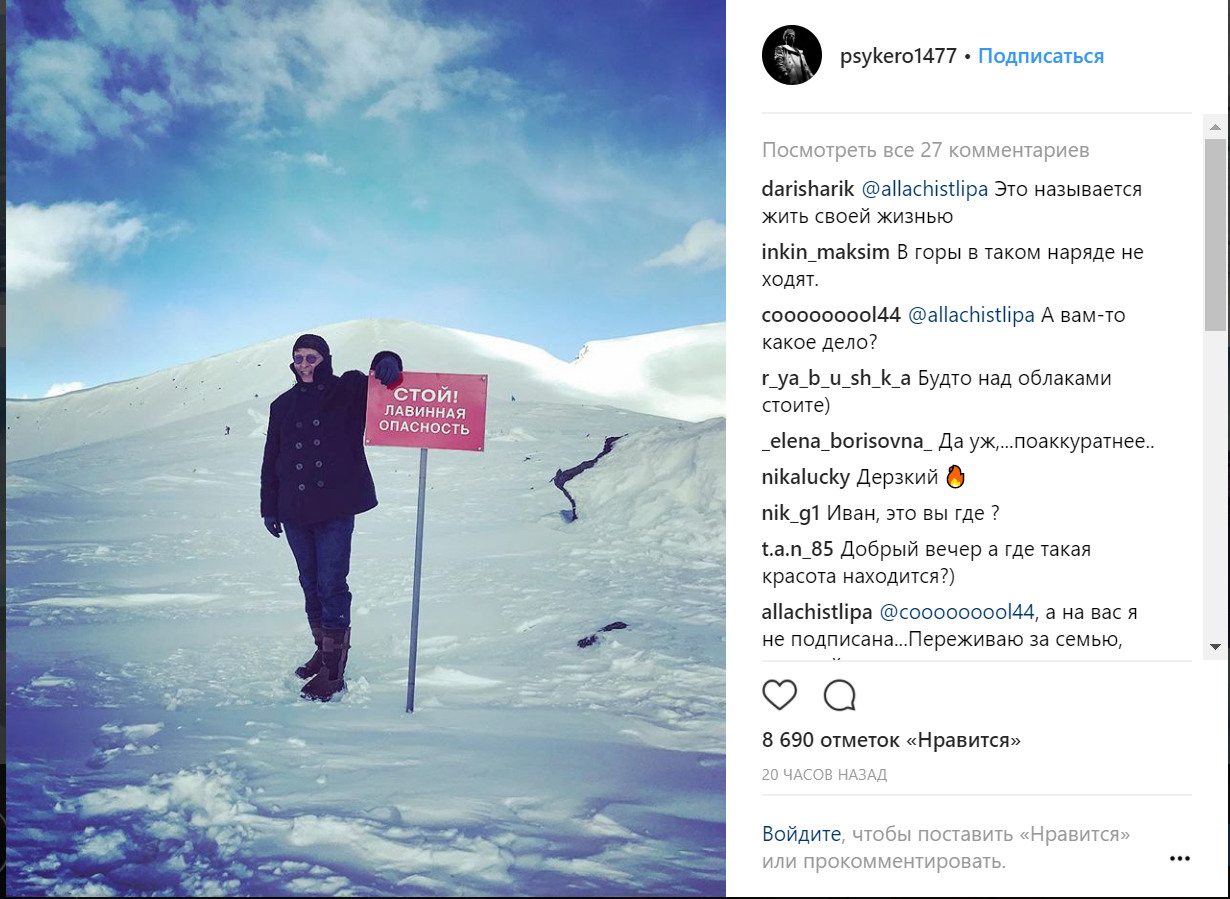This screenshot has width=1230, height=899.
Task: Like the post with the heart icon
Action: (x=780, y=695)
